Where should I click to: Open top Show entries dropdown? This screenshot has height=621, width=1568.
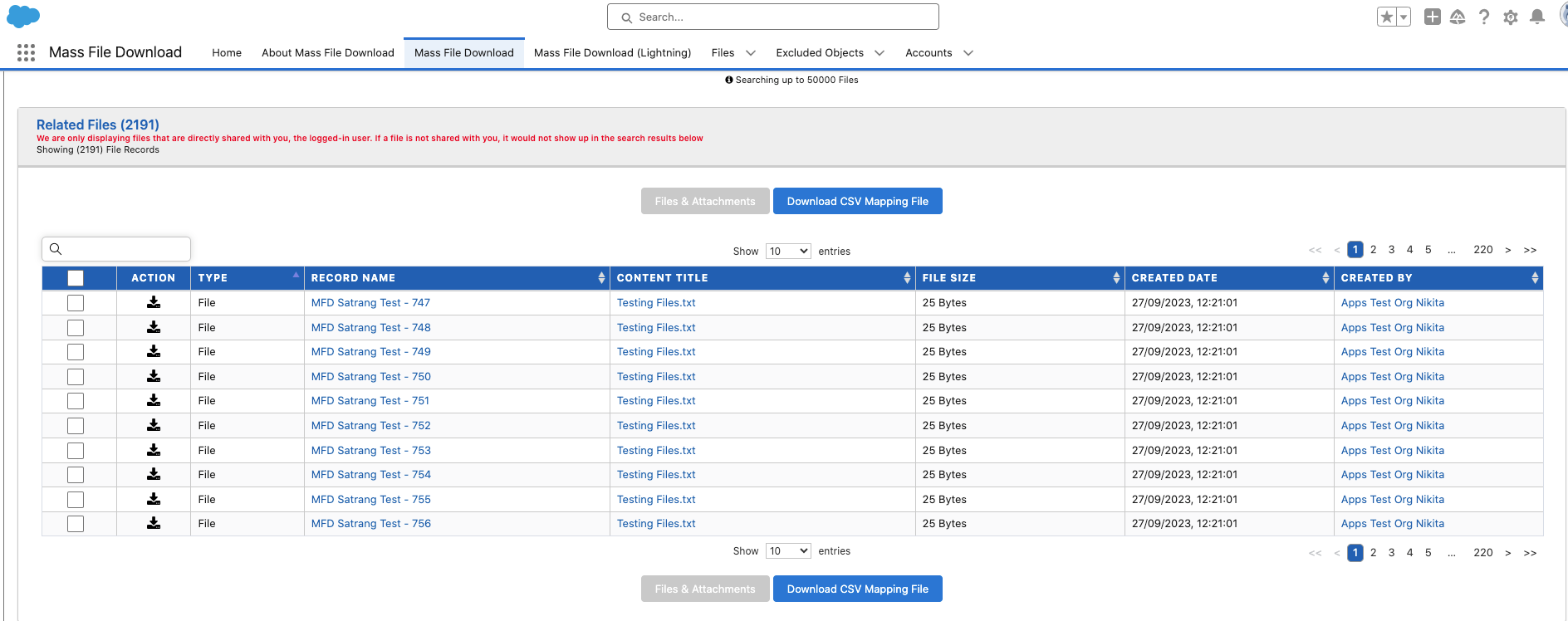click(788, 251)
